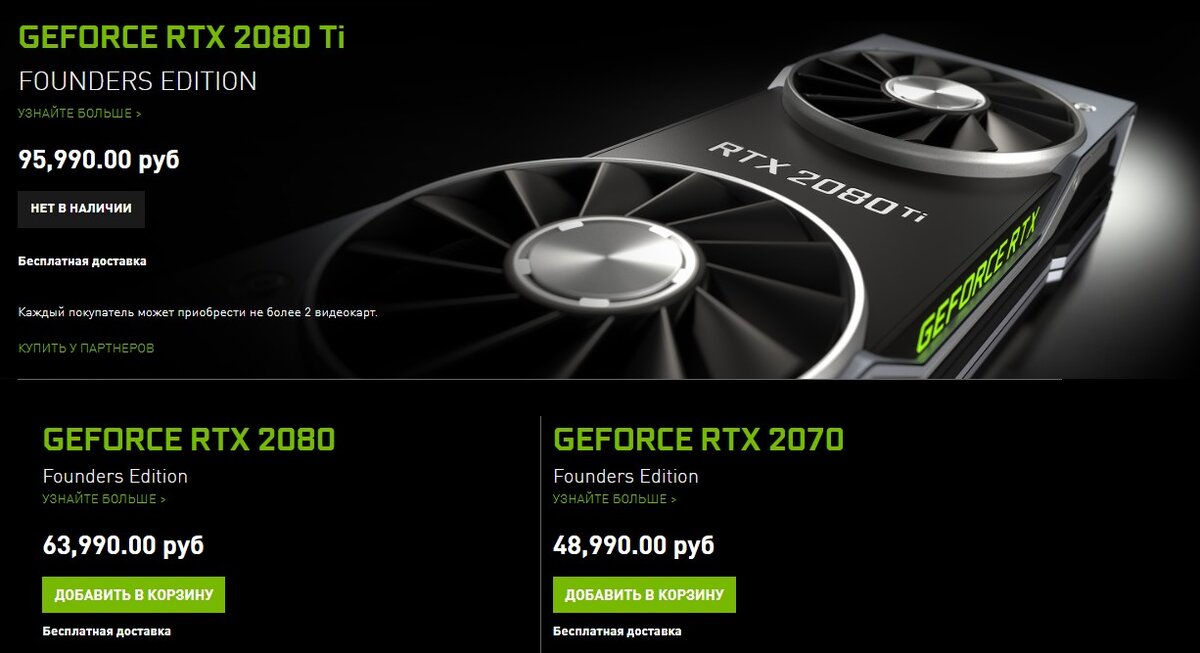1200x653 pixels.
Task: Click the 'НЕТ В НАЛИЧИИ' button
Action: 81,210
